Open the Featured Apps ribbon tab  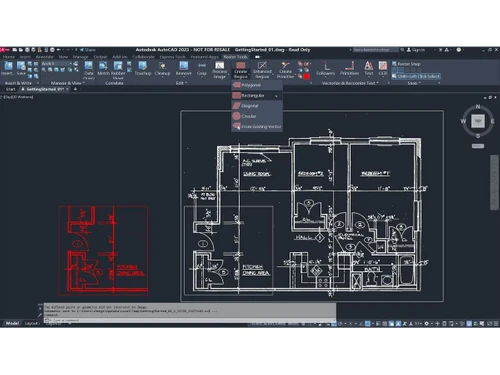point(205,57)
